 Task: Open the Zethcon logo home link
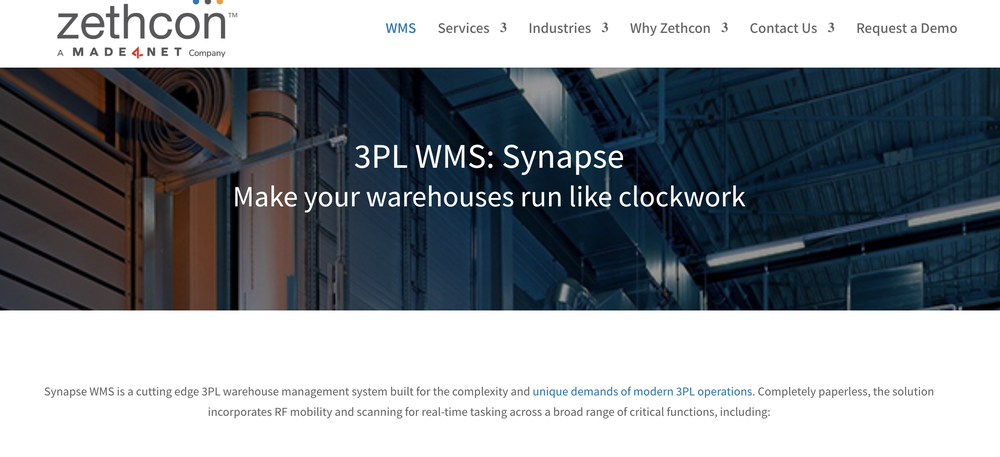[x=147, y=29]
